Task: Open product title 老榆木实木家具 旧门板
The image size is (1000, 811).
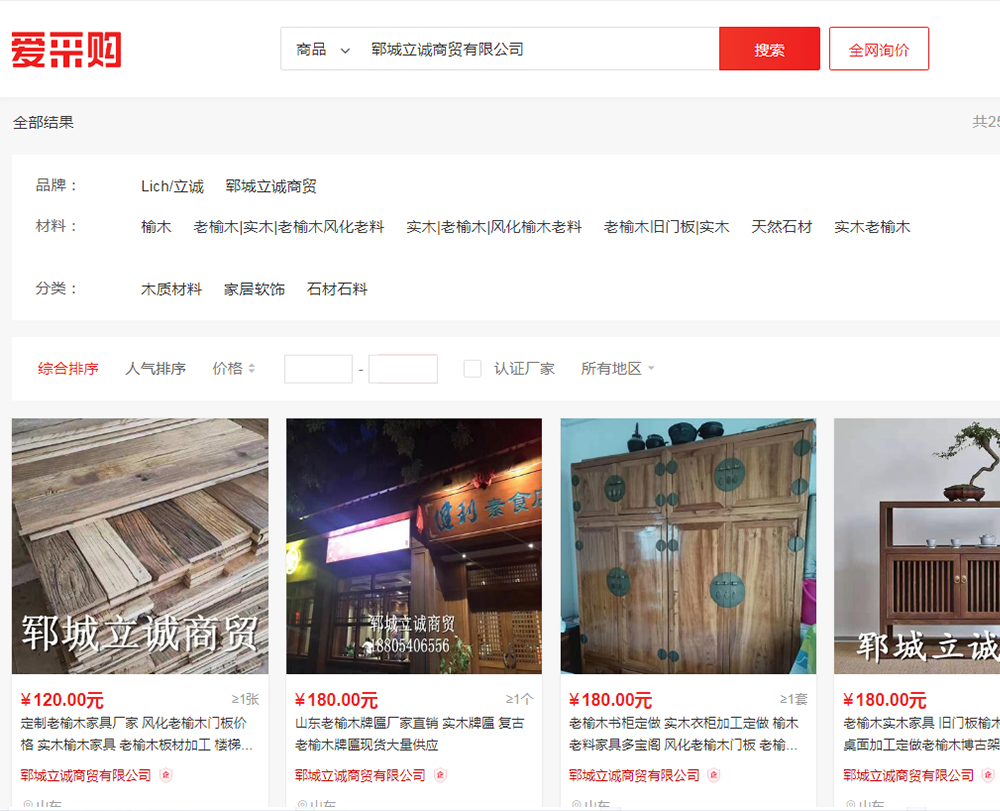Action: (922, 734)
